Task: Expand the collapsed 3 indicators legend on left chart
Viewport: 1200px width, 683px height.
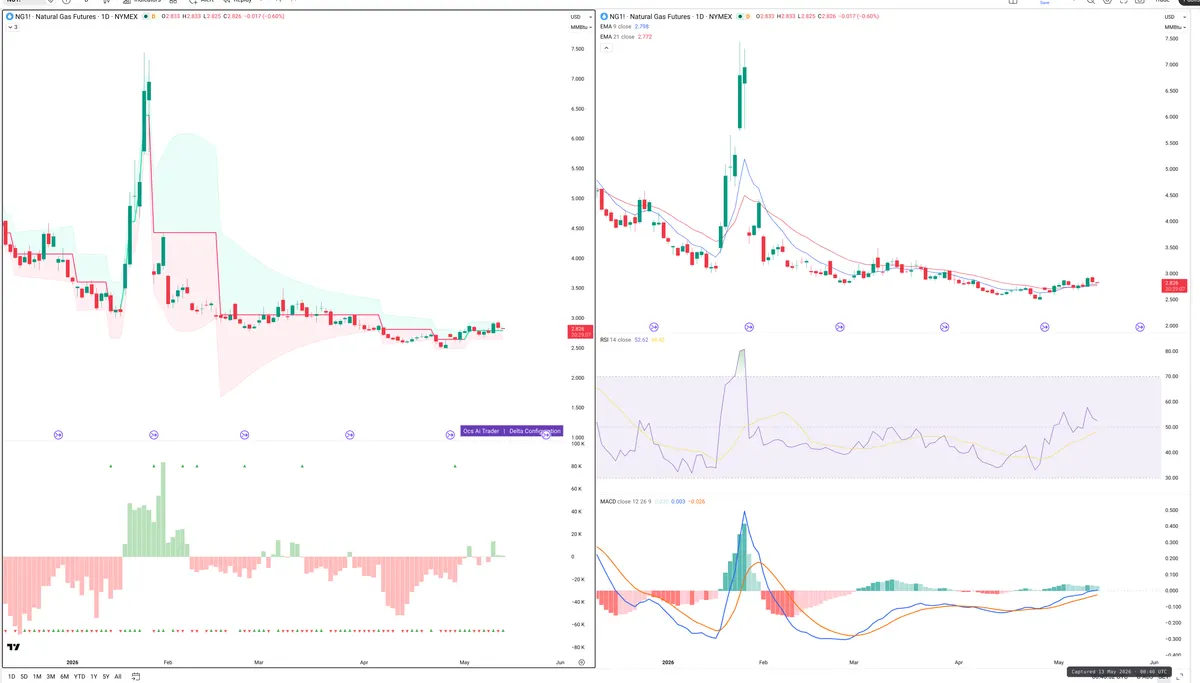Action: pyautogui.click(x=13, y=27)
